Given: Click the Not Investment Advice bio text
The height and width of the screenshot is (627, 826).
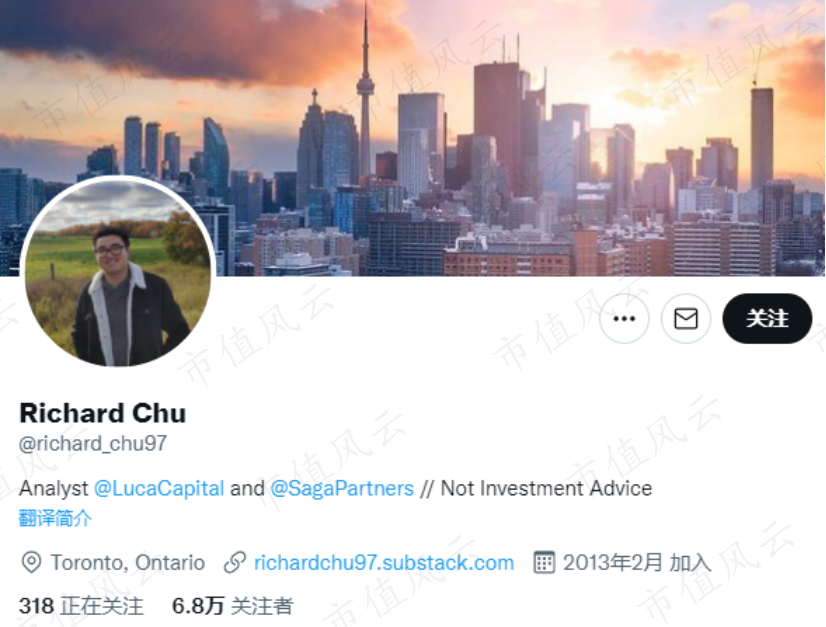Looking at the screenshot, I should coord(546,488).
